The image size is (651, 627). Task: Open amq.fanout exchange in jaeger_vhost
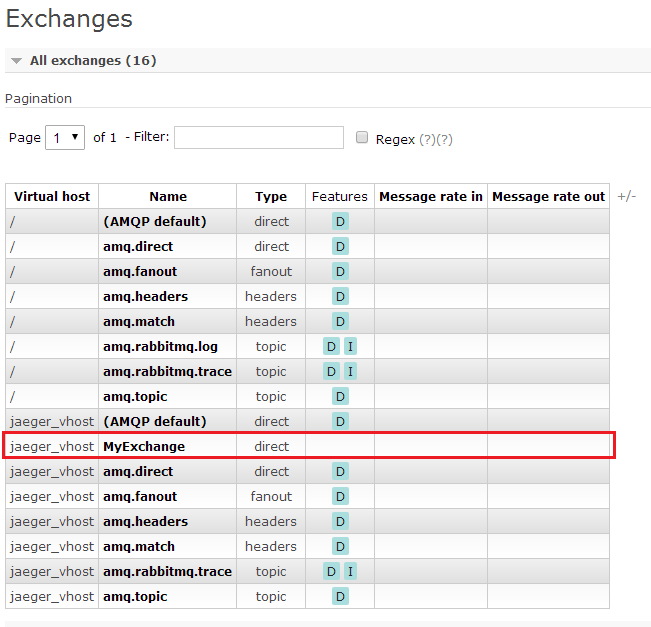click(140, 496)
